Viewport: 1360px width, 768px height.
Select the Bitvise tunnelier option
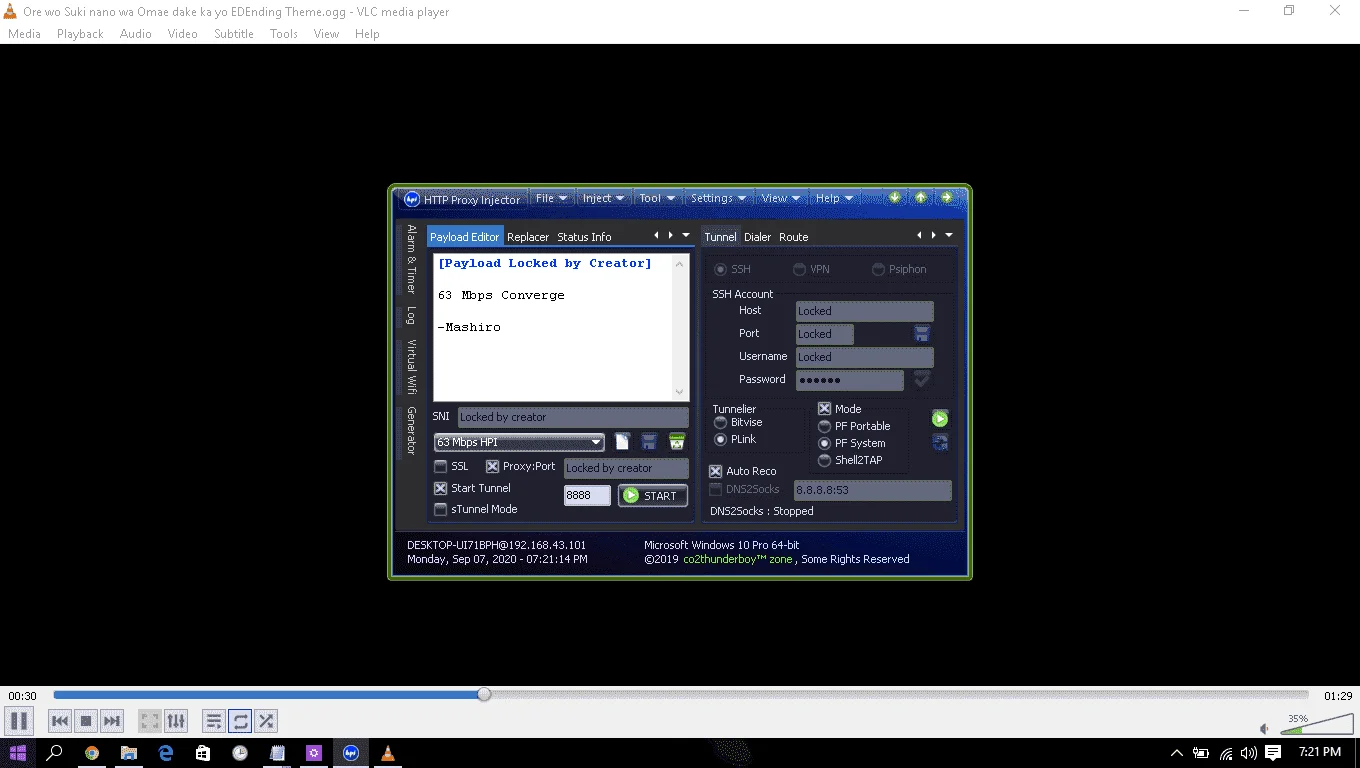coord(720,422)
